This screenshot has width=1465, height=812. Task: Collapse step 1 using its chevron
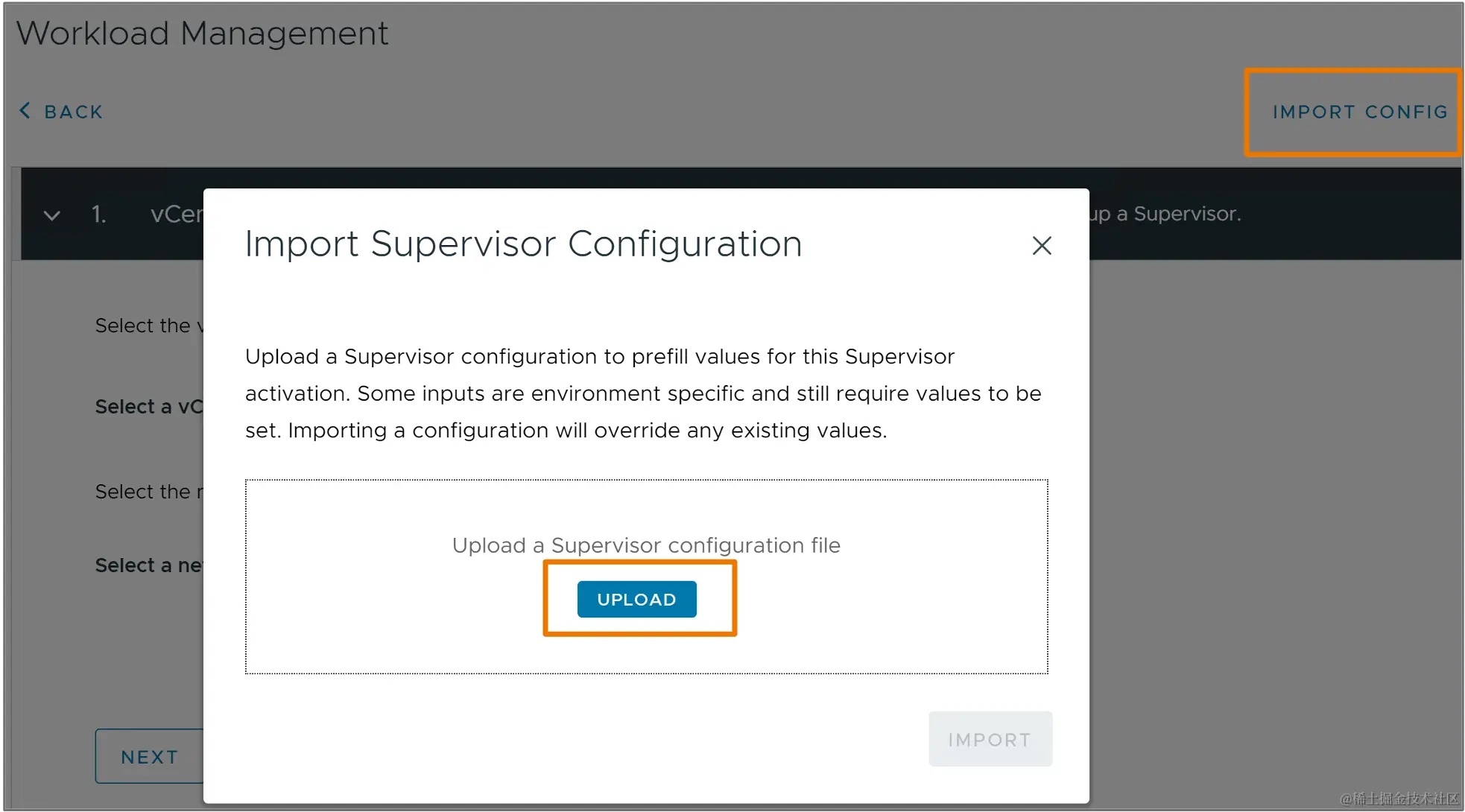51,215
